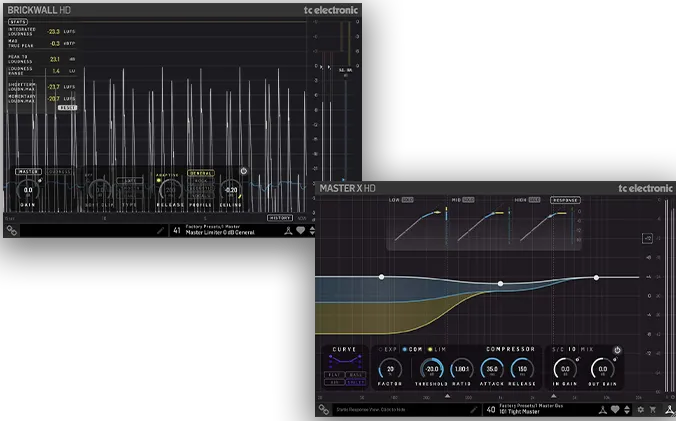Switch to IO tab in Master X HD
Viewport: 676px width, 421px height.
(572, 349)
